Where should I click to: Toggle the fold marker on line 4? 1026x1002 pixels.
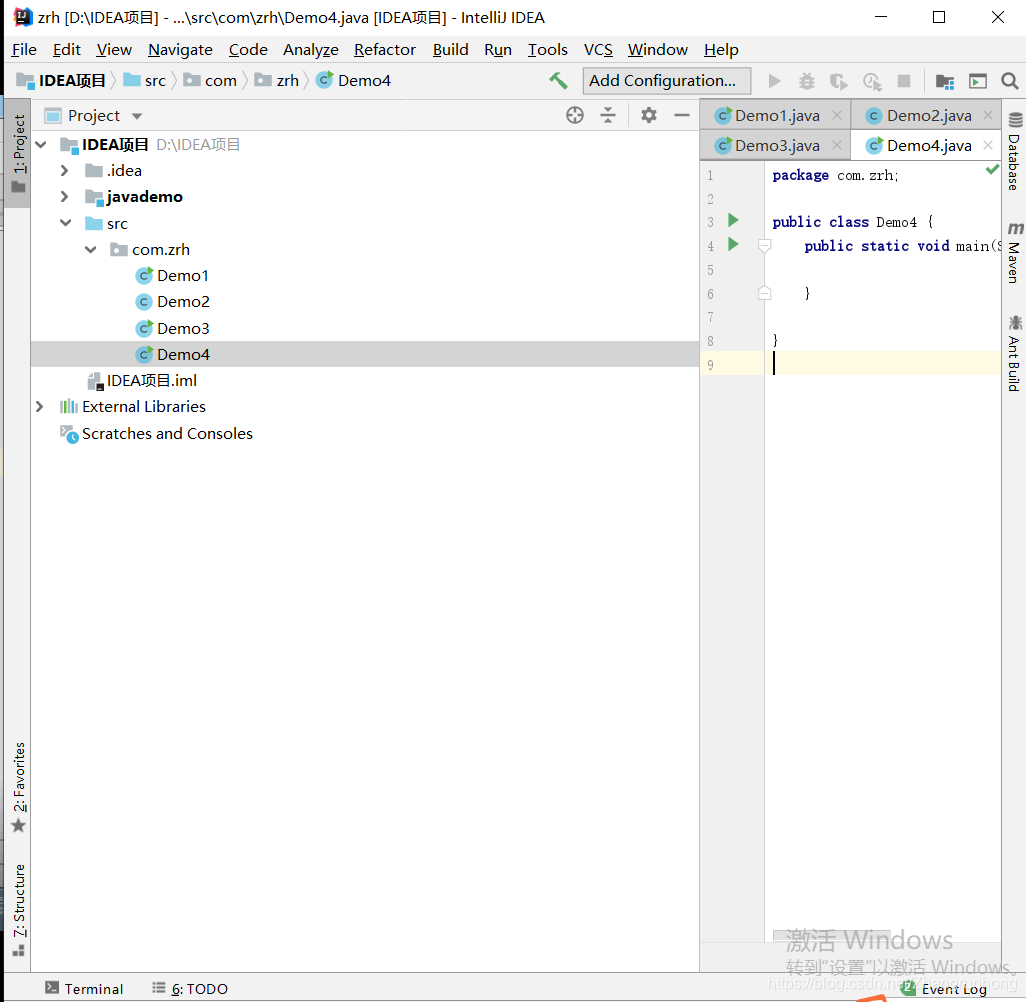[764, 246]
